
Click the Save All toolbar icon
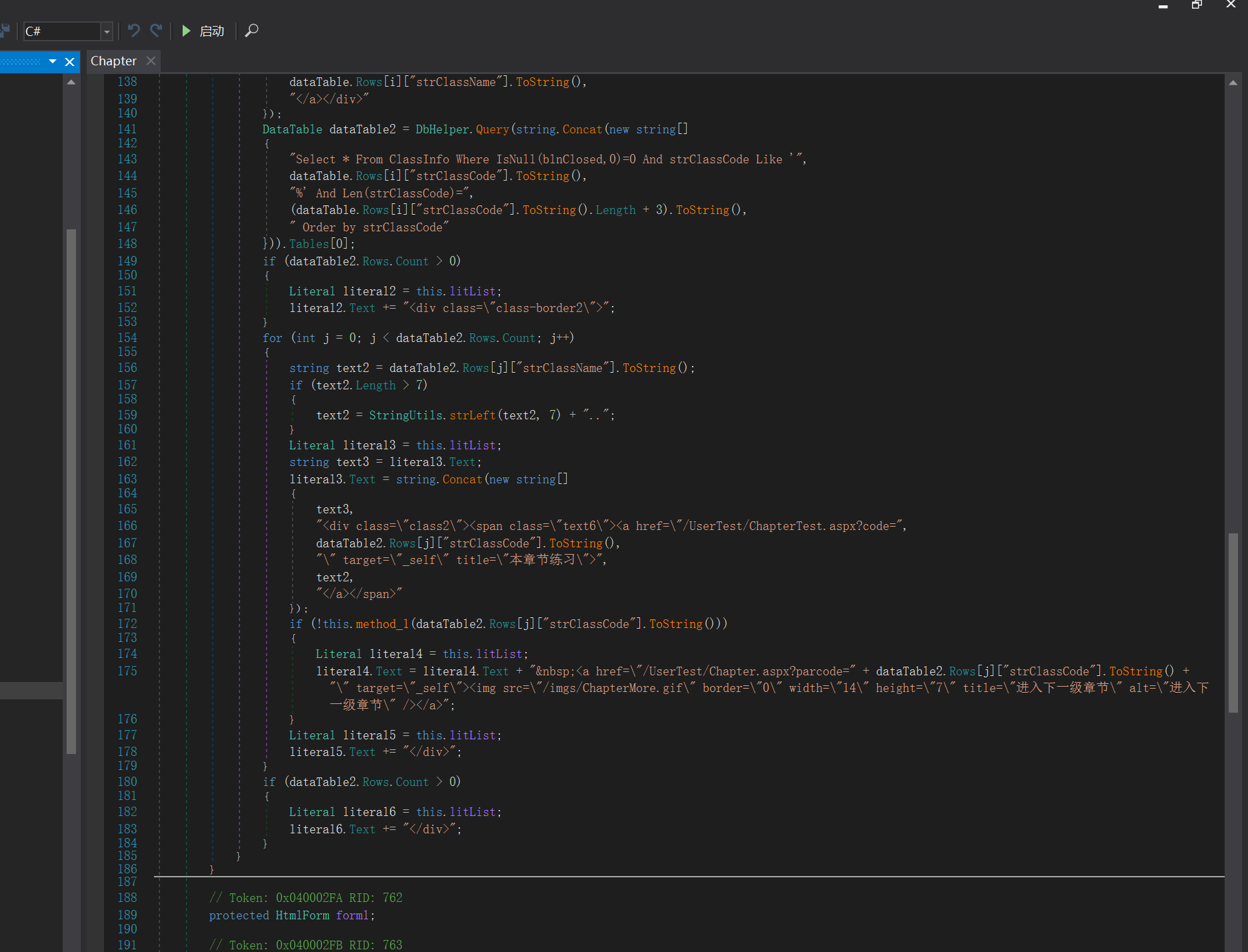pos(5,31)
